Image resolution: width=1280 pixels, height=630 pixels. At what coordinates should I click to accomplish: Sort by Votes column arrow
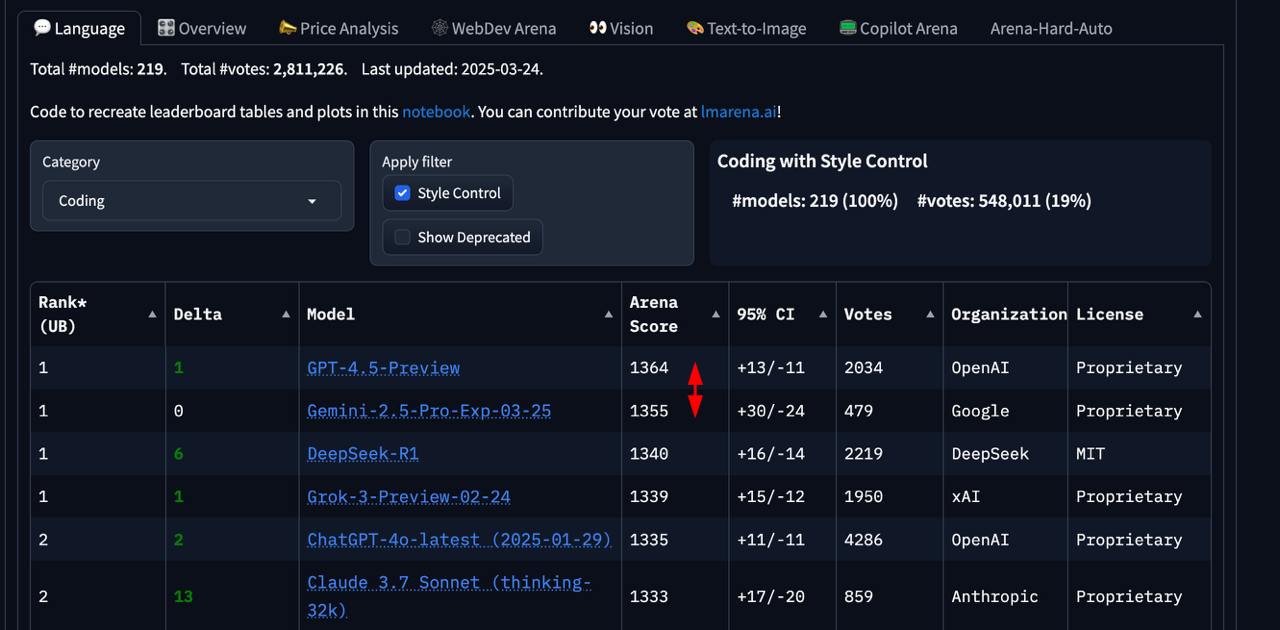click(930, 314)
